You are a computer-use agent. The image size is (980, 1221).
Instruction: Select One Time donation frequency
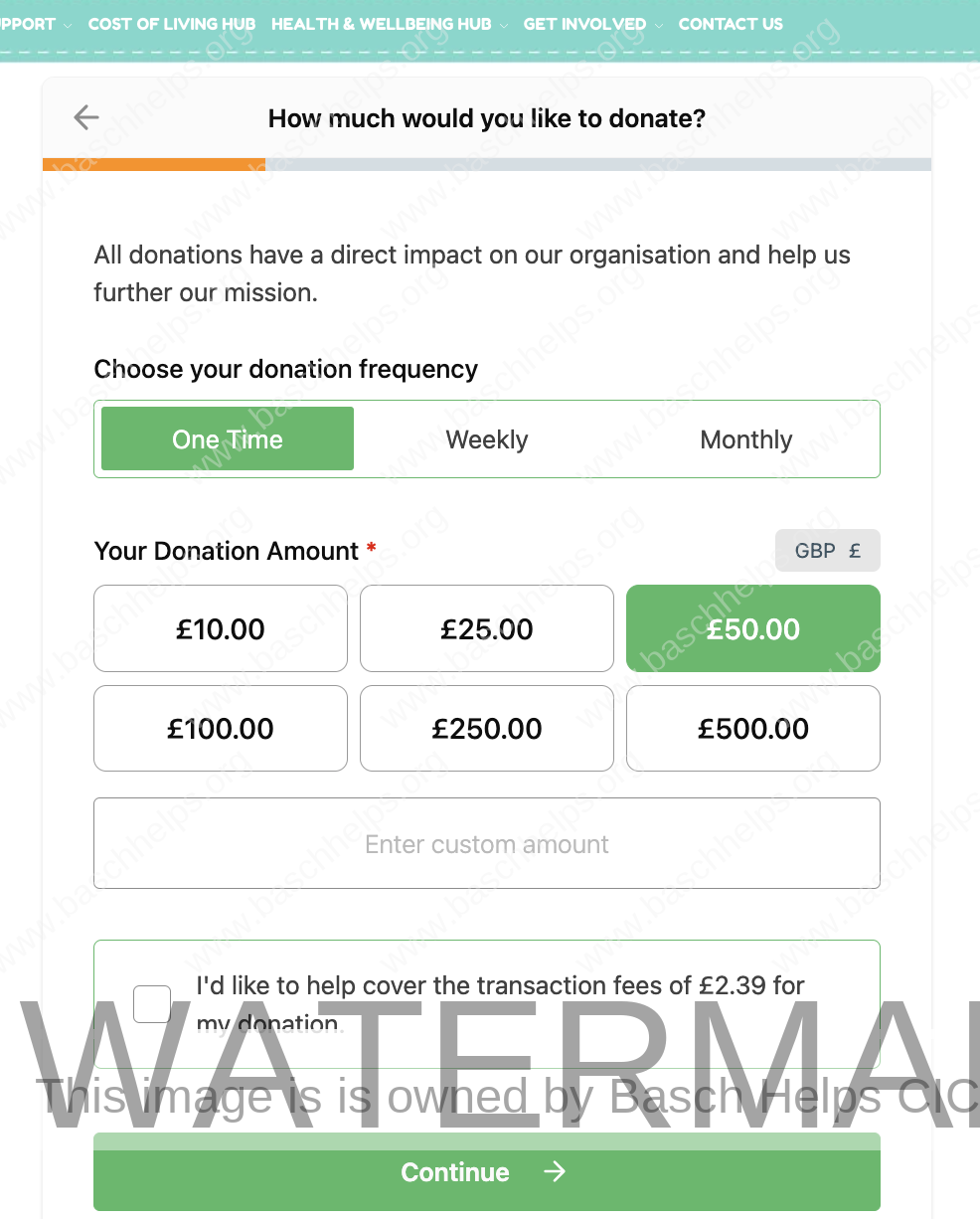coord(228,439)
